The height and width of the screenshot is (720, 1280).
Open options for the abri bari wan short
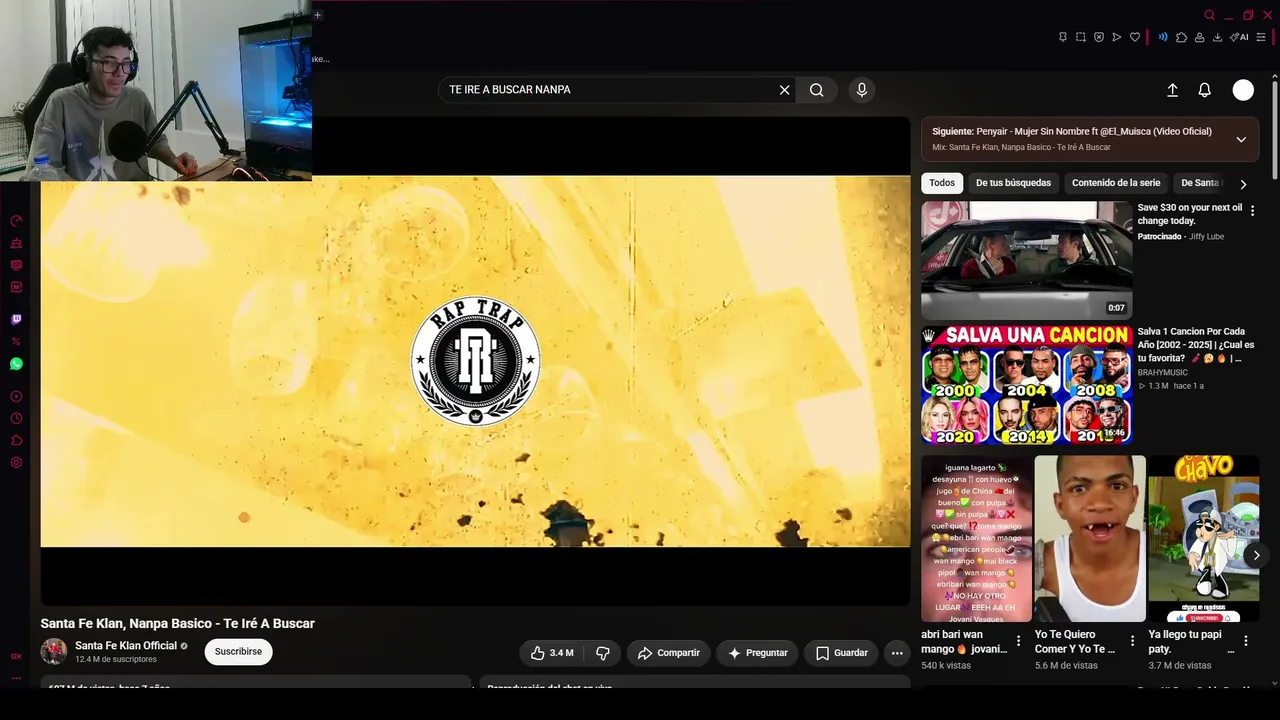1018,641
